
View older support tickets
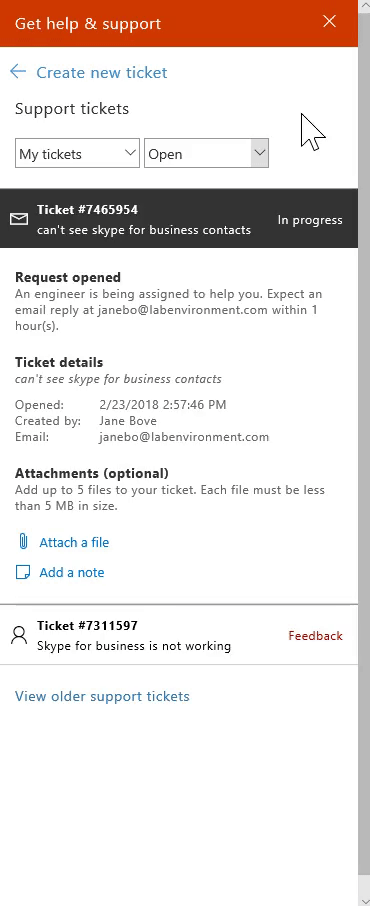coord(102,696)
